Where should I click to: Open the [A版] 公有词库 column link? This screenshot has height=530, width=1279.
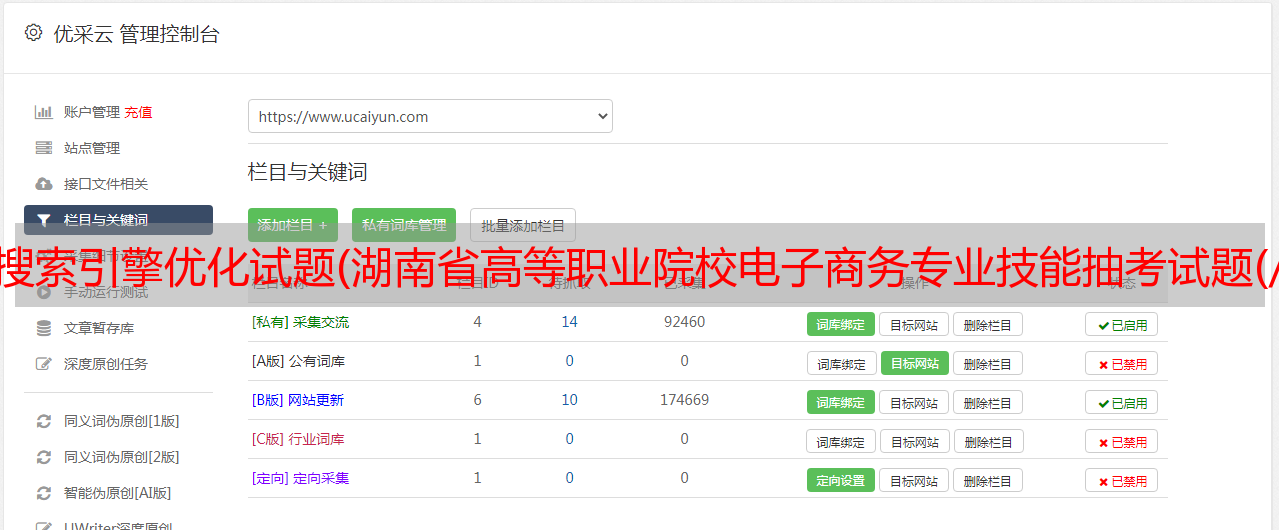298,361
